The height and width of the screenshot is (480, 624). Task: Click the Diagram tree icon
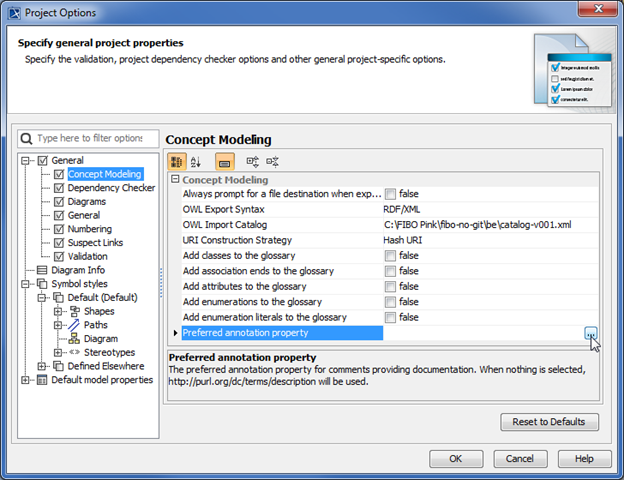click(74, 339)
